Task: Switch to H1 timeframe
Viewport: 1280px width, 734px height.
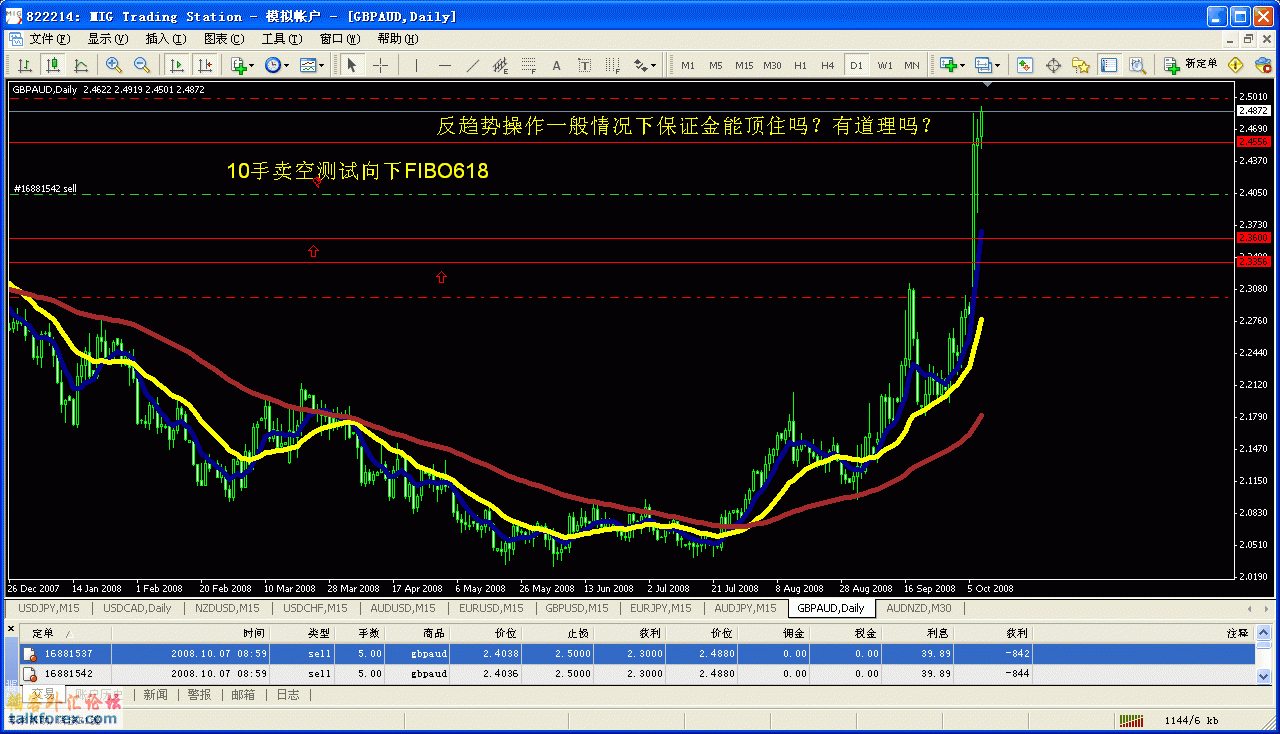Action: [x=800, y=65]
